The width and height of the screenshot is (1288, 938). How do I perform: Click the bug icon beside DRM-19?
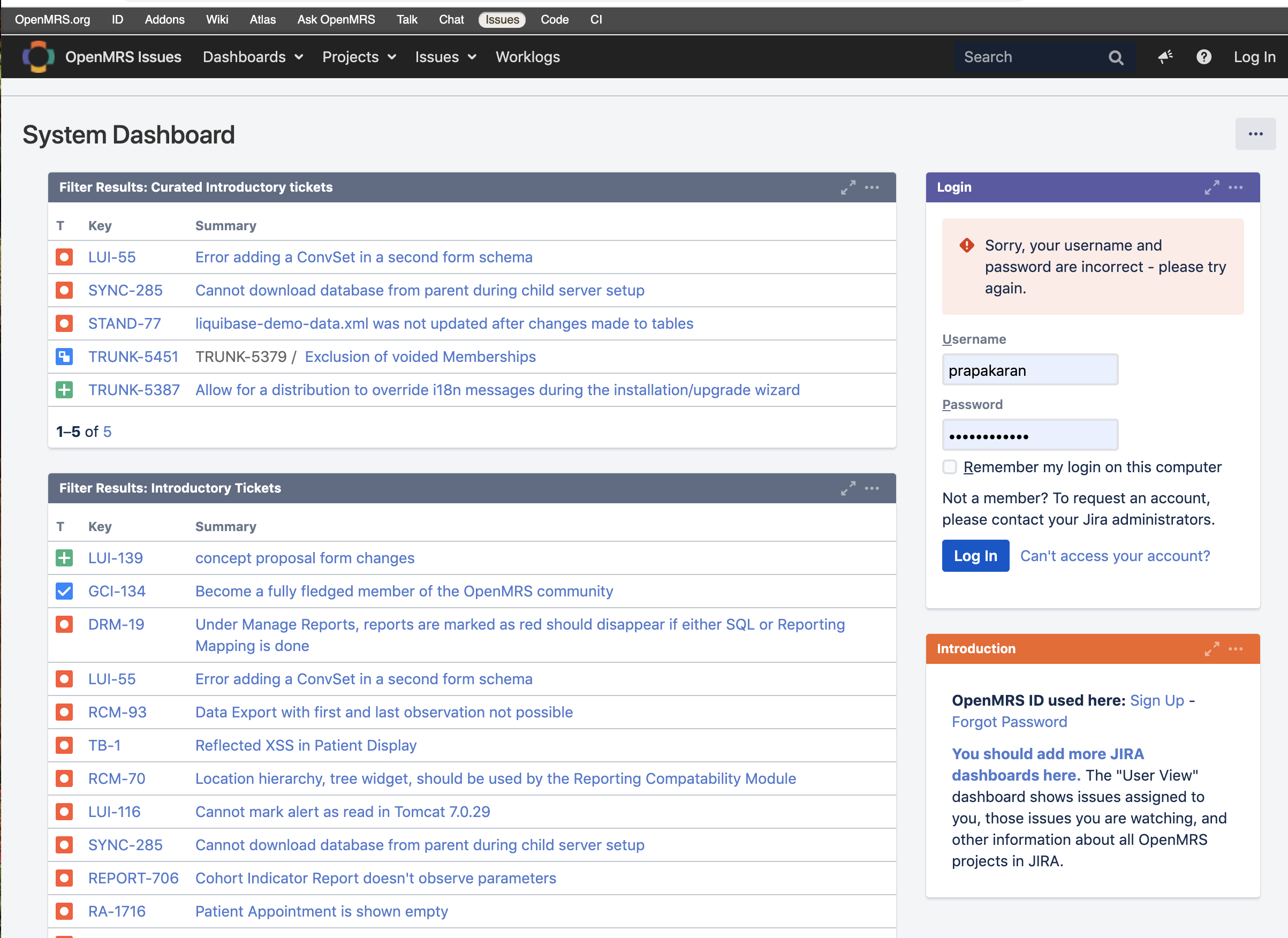coord(64,625)
